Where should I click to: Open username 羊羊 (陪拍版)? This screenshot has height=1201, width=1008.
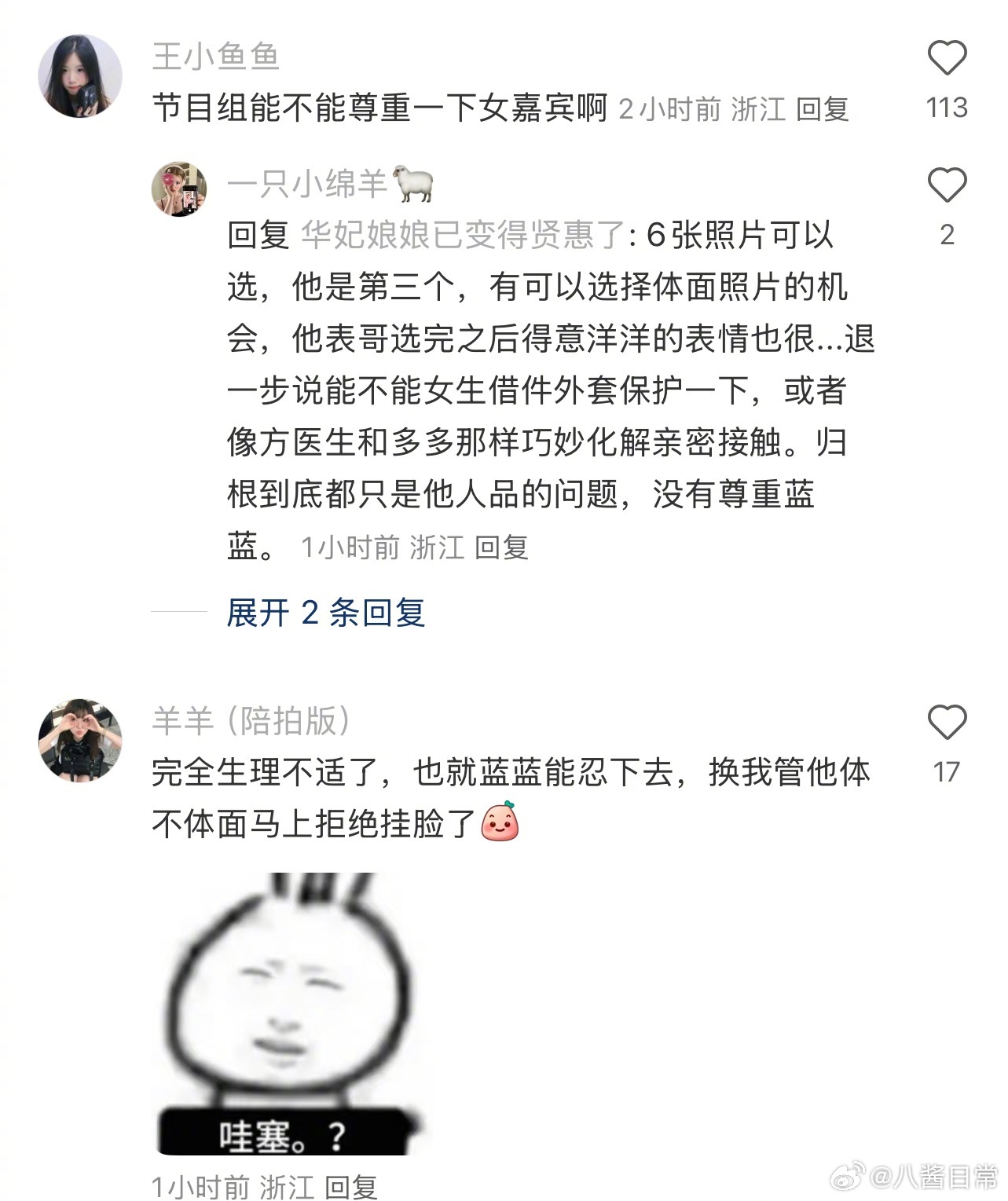tap(251, 720)
